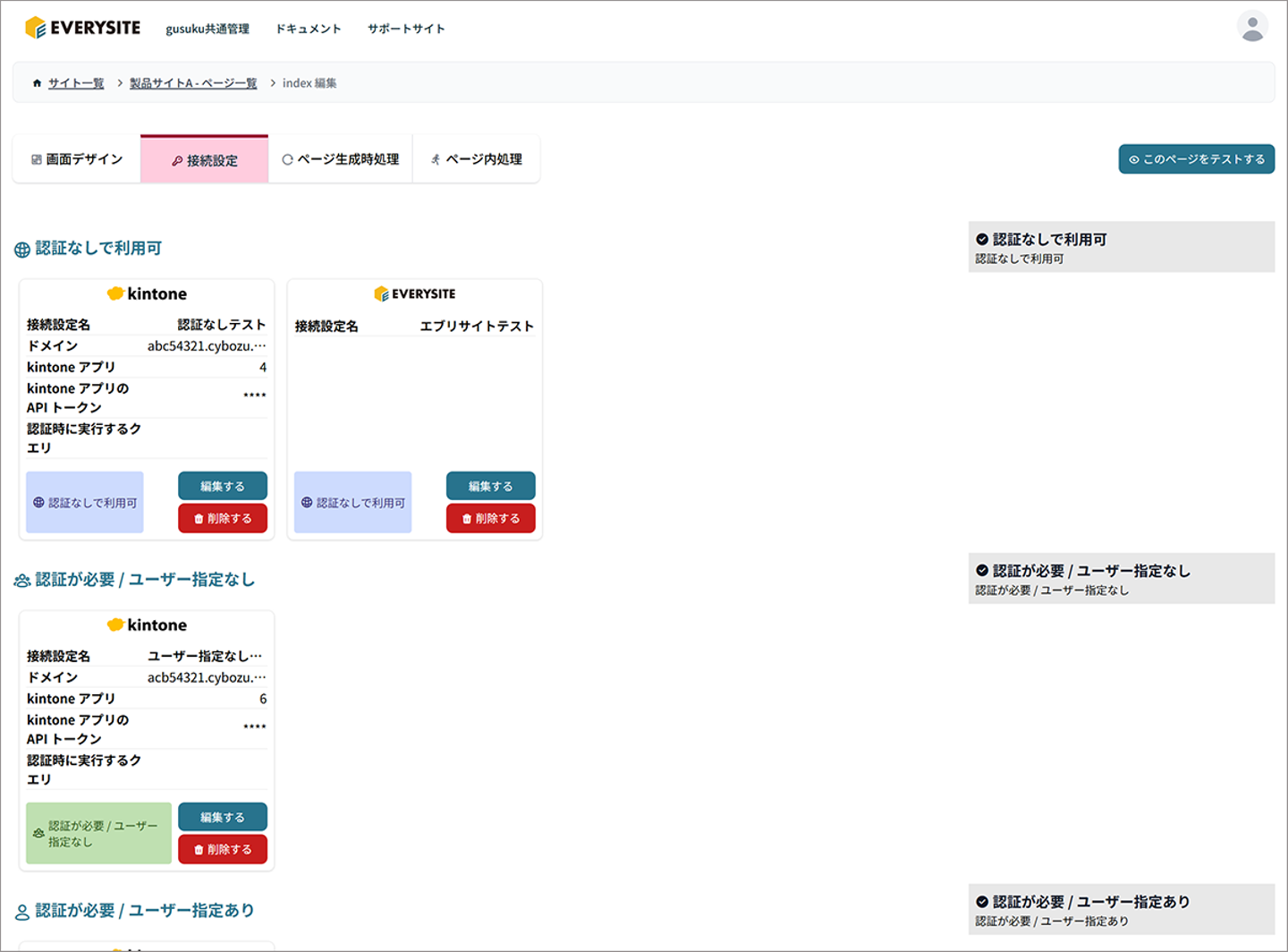This screenshot has width=1288, height=952.
Task: Click check icon in ユーザー指定なし side panel
Action: click(982, 571)
